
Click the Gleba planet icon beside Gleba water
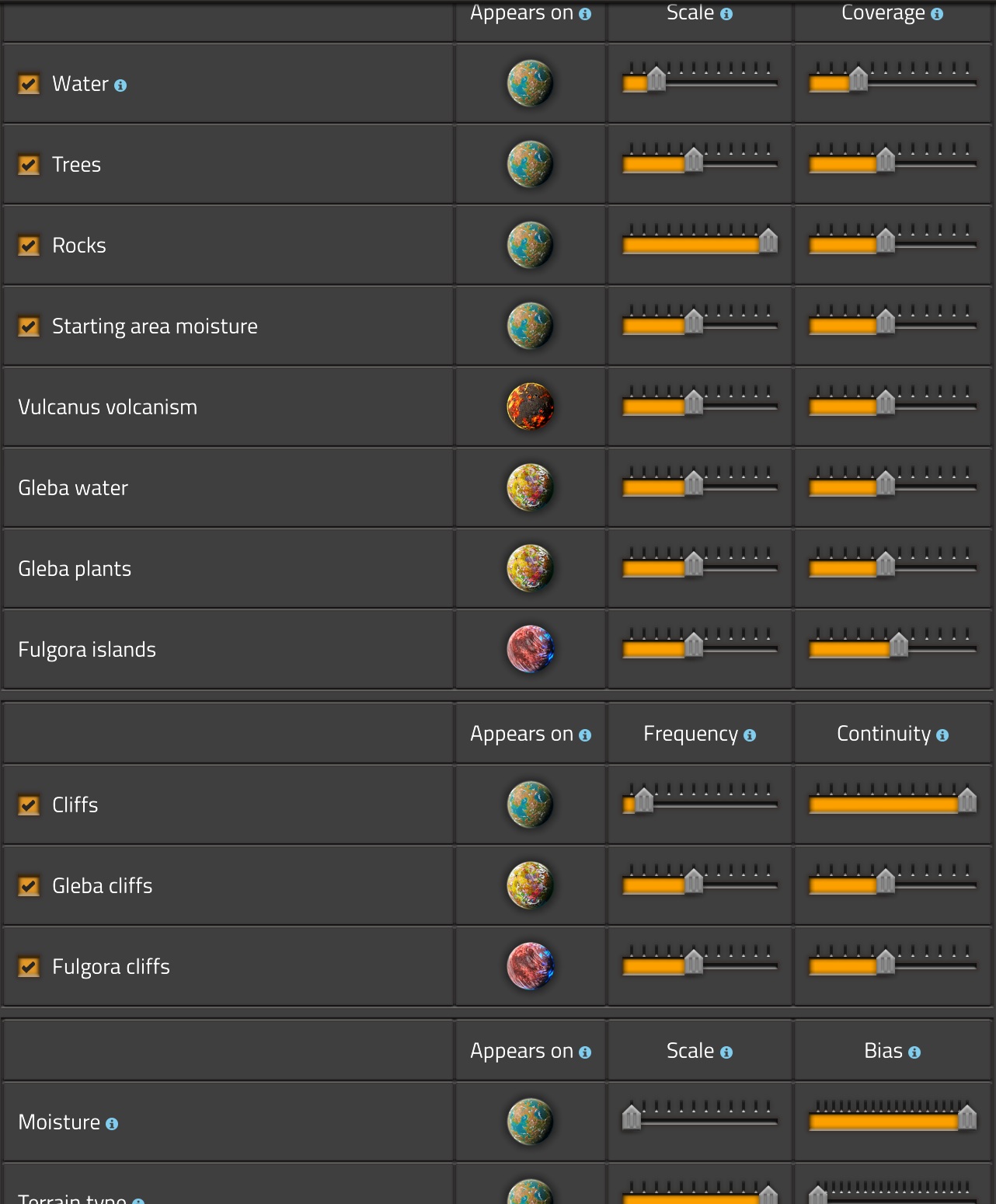pyautogui.click(x=530, y=487)
